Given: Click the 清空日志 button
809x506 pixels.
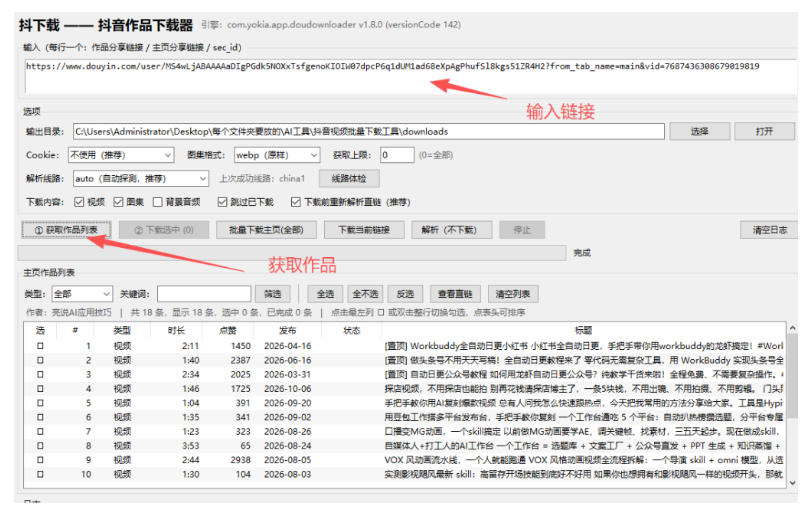Looking at the screenshot, I should (x=769, y=230).
